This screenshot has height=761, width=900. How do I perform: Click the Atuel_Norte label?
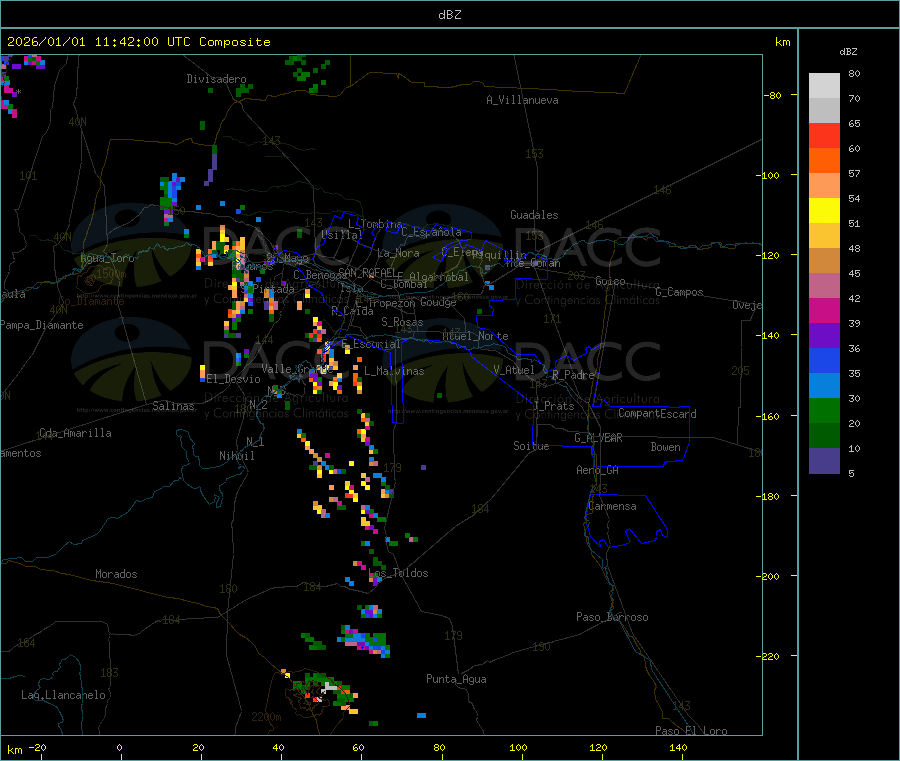click(475, 336)
